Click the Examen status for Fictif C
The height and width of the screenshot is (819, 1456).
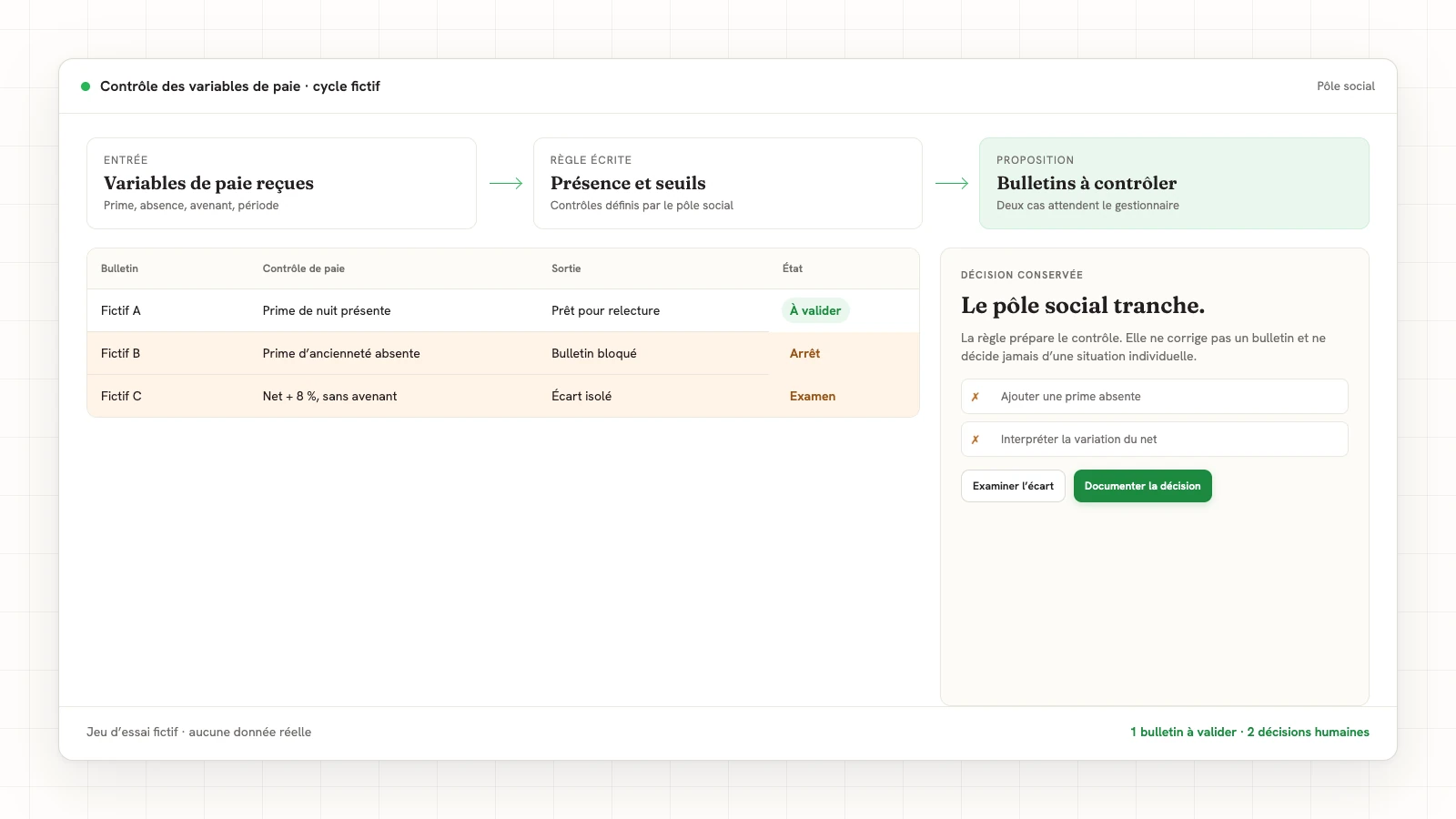[x=813, y=396]
